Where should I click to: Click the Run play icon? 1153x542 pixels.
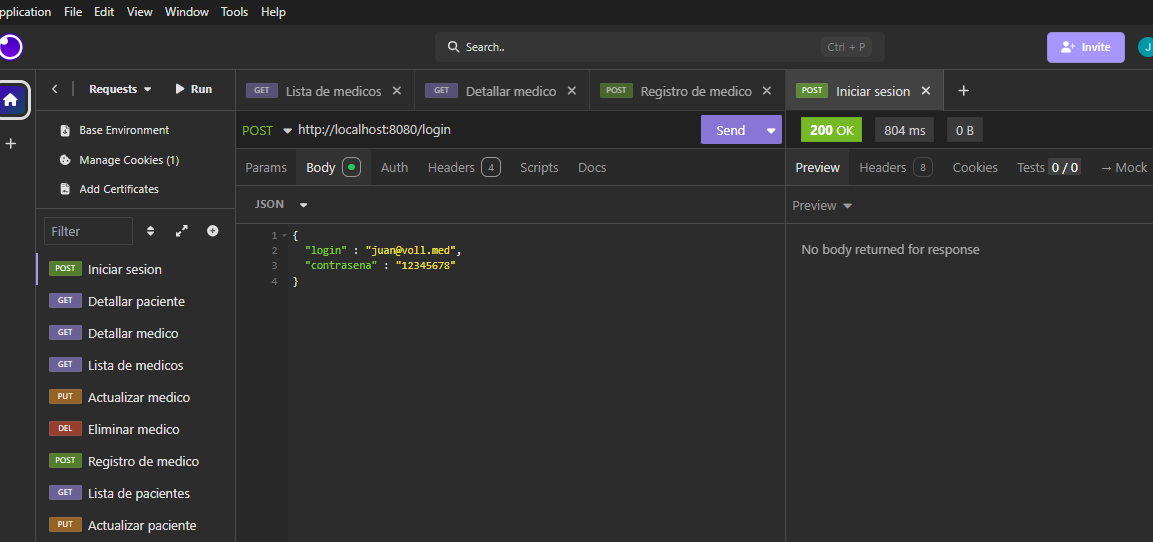[179, 89]
